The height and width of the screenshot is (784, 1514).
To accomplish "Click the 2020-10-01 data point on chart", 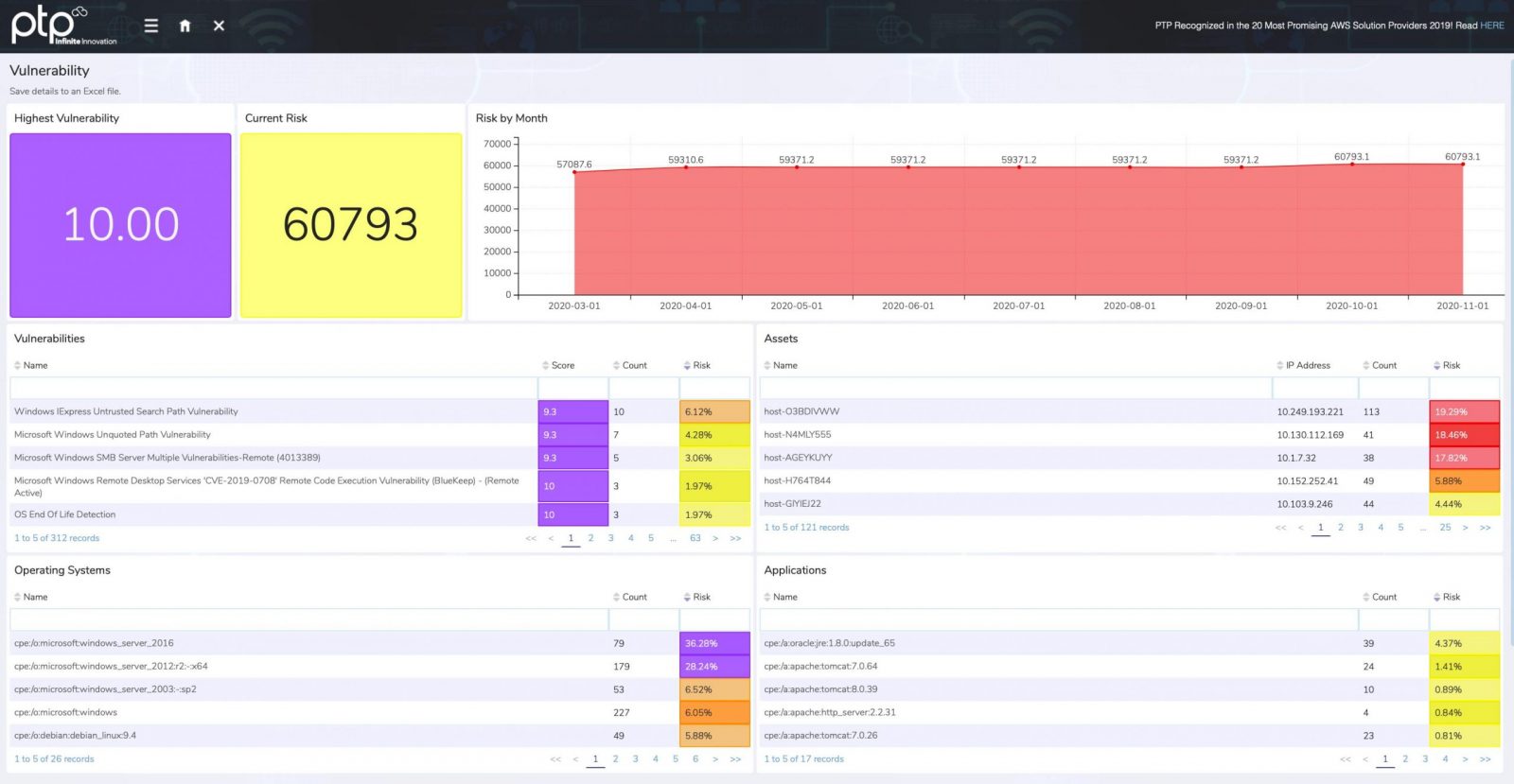I will (x=1352, y=164).
